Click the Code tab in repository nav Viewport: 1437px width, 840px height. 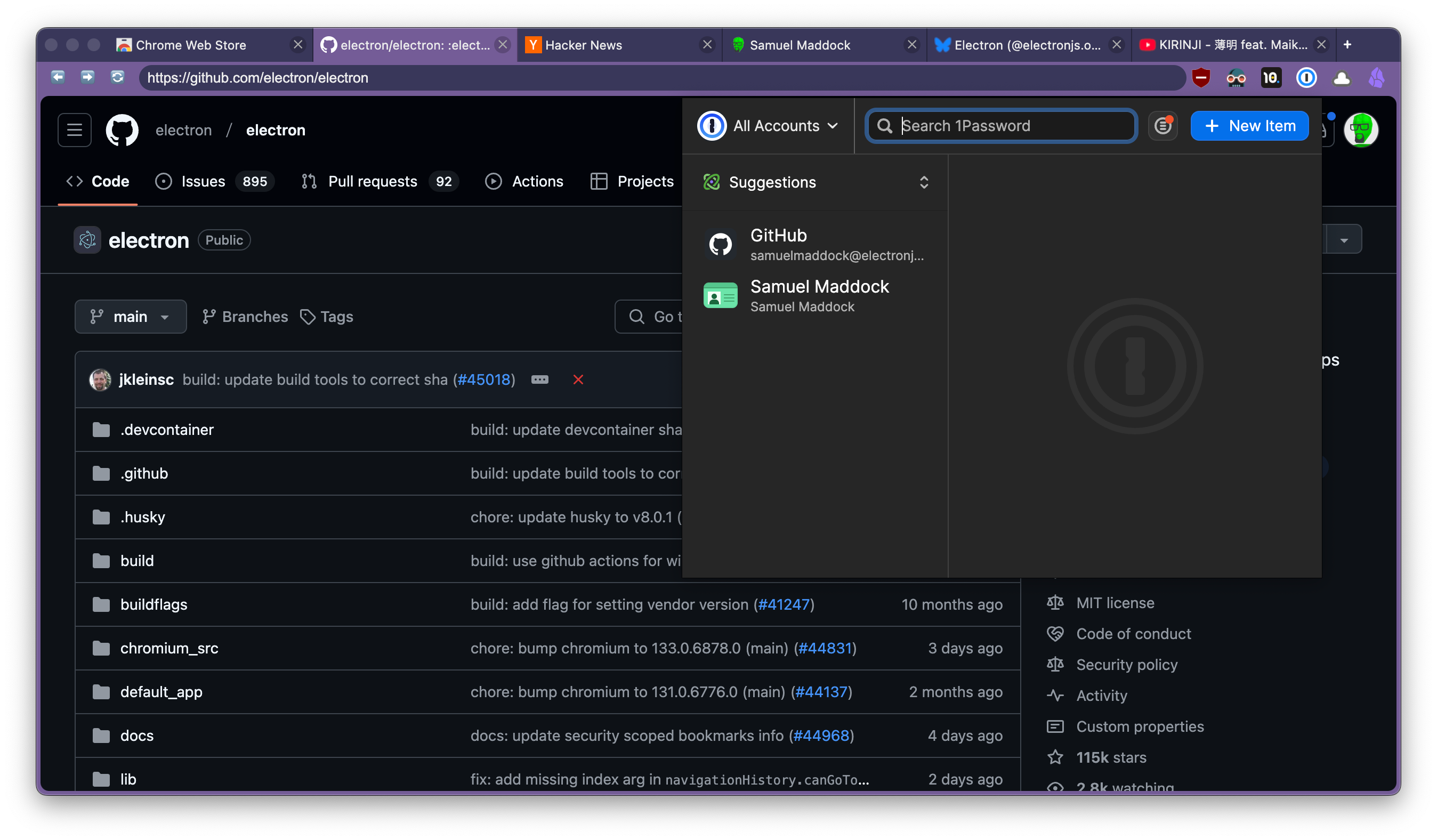109,180
